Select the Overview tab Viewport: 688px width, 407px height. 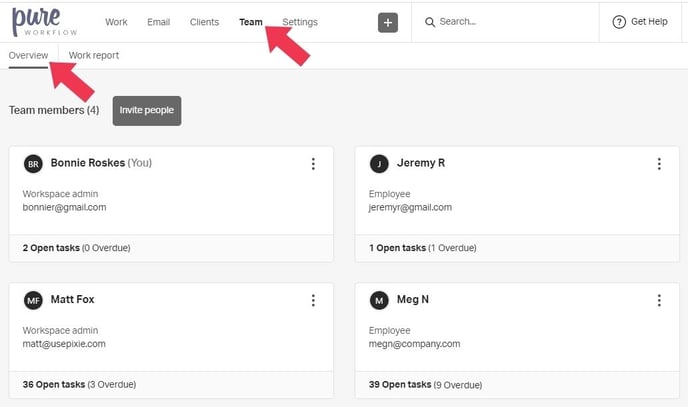click(28, 56)
